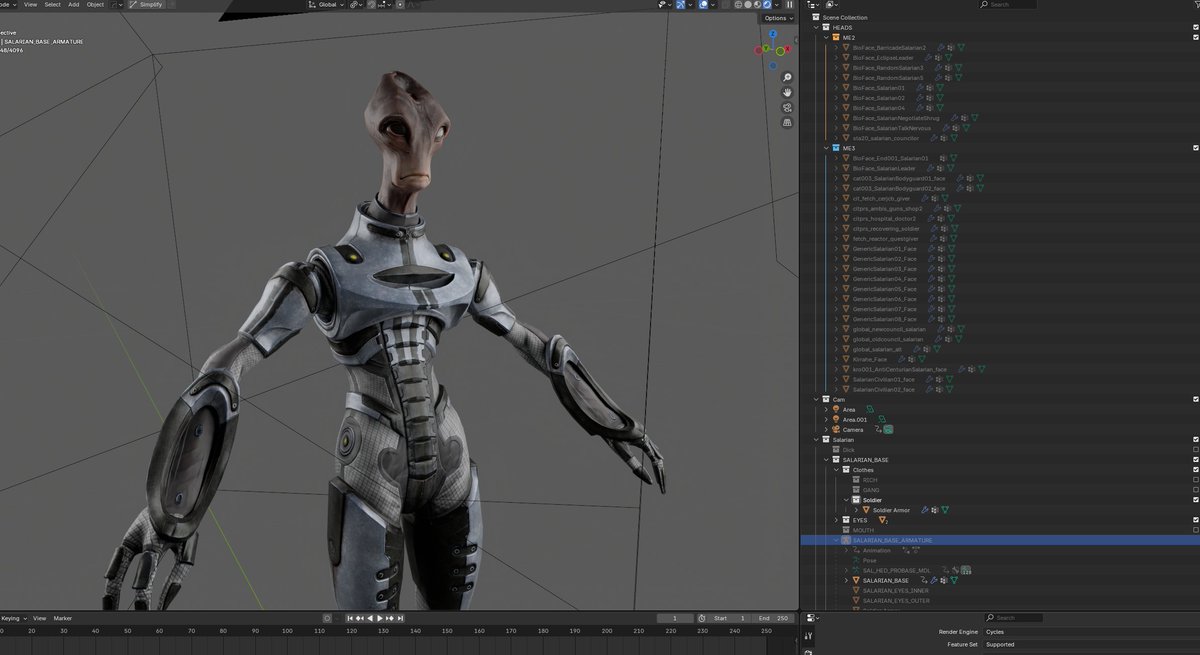This screenshot has height=655, width=1200.
Task: Collapse the ME3 collection
Action: click(x=827, y=148)
